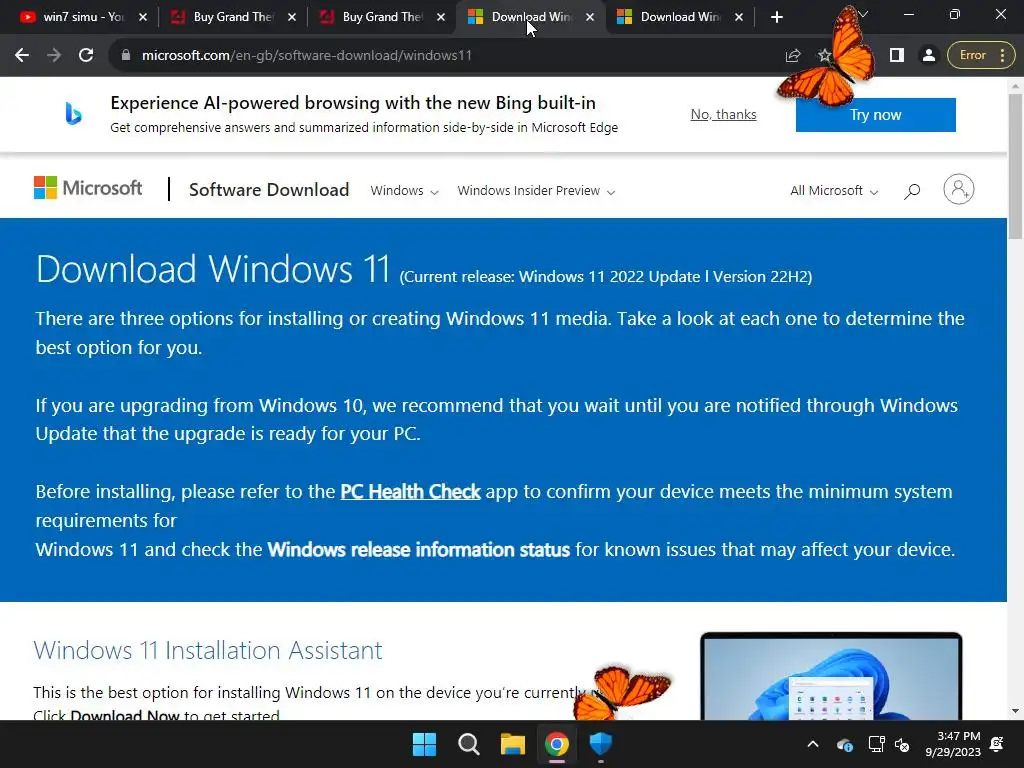The height and width of the screenshot is (768, 1024).
Task: Open the Windows Start menu
Action: point(424,744)
